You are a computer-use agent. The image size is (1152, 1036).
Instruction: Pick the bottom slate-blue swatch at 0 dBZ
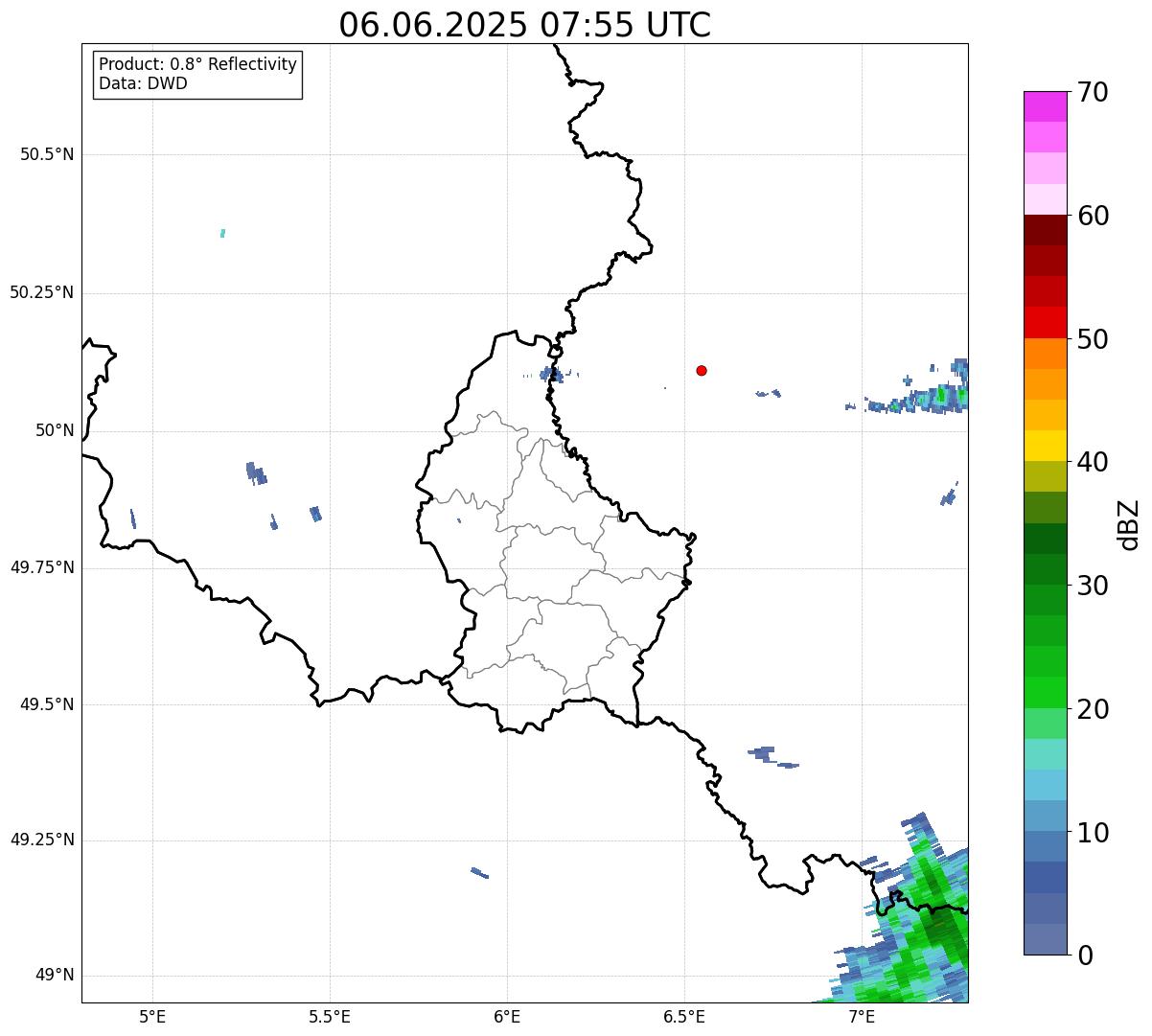click(x=1045, y=939)
